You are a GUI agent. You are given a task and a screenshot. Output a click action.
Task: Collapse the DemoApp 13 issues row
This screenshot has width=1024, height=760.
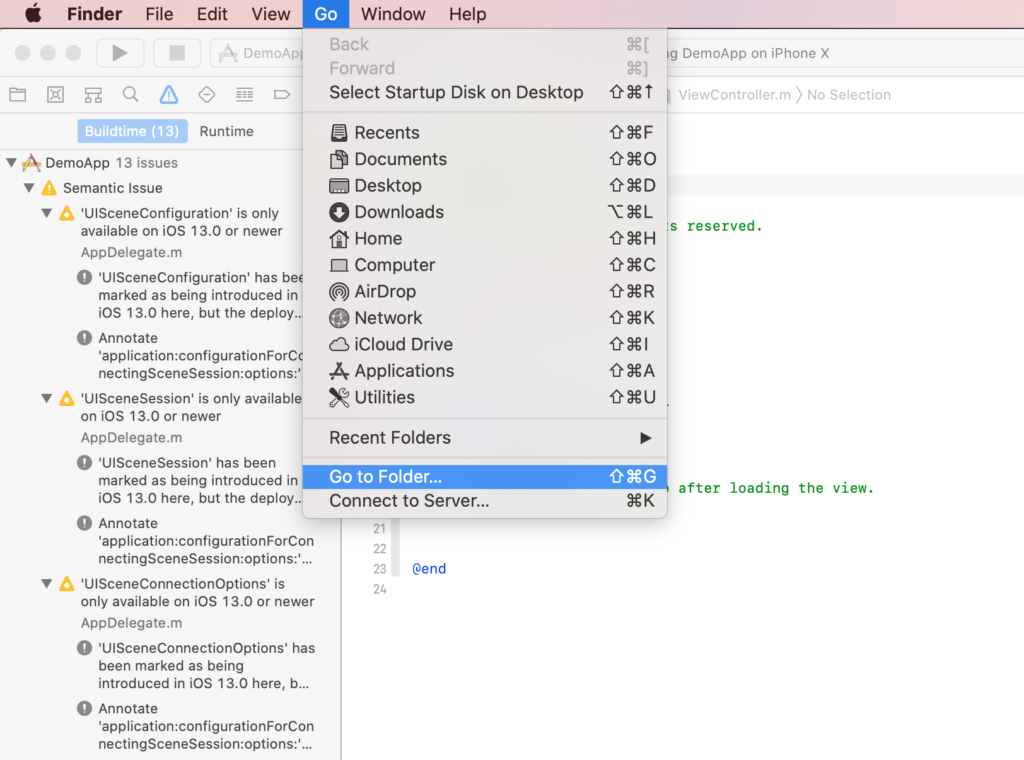(12, 163)
